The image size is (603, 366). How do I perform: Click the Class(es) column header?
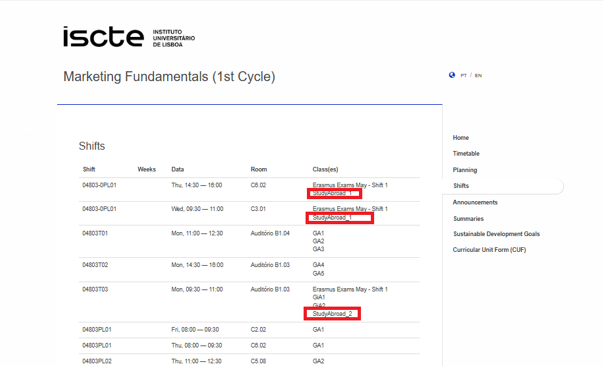(325, 169)
